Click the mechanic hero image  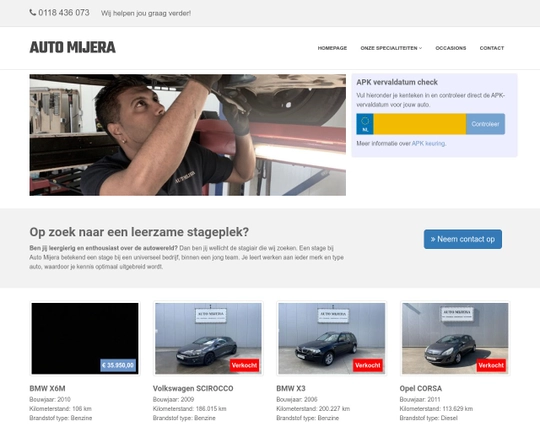(188, 135)
